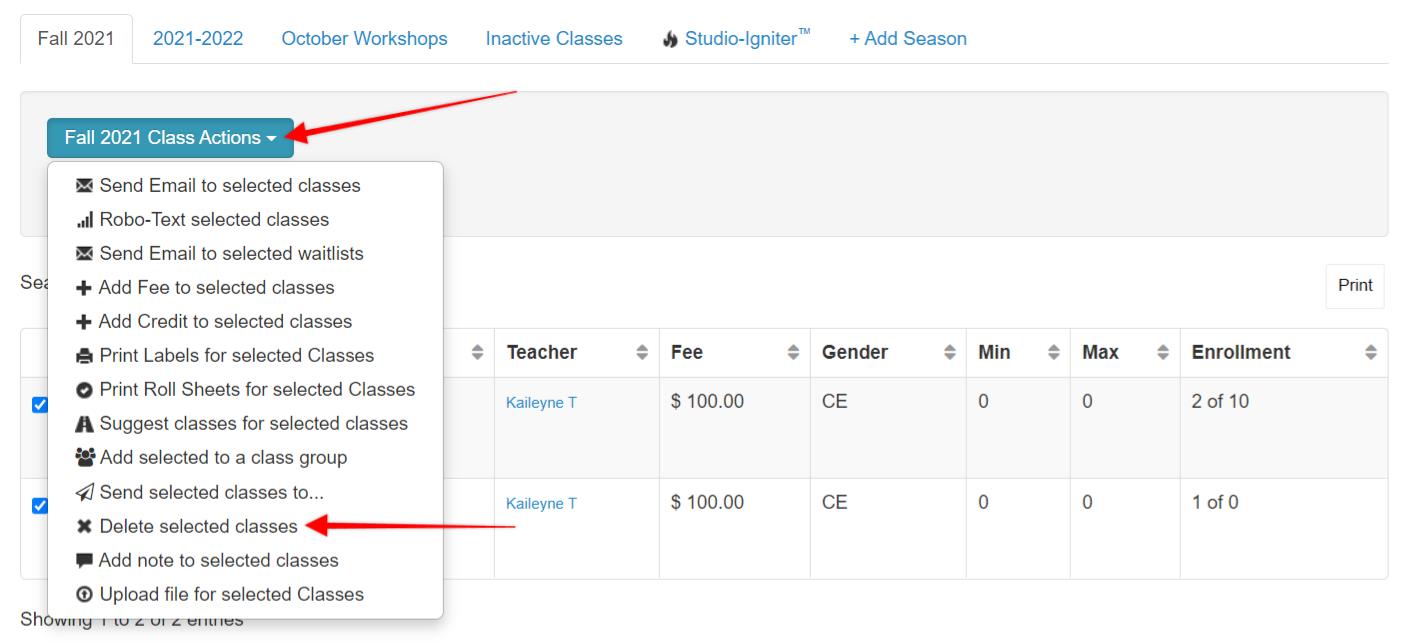Click the upload icon for Upload file
The height and width of the screenshot is (642, 1406).
(x=85, y=595)
